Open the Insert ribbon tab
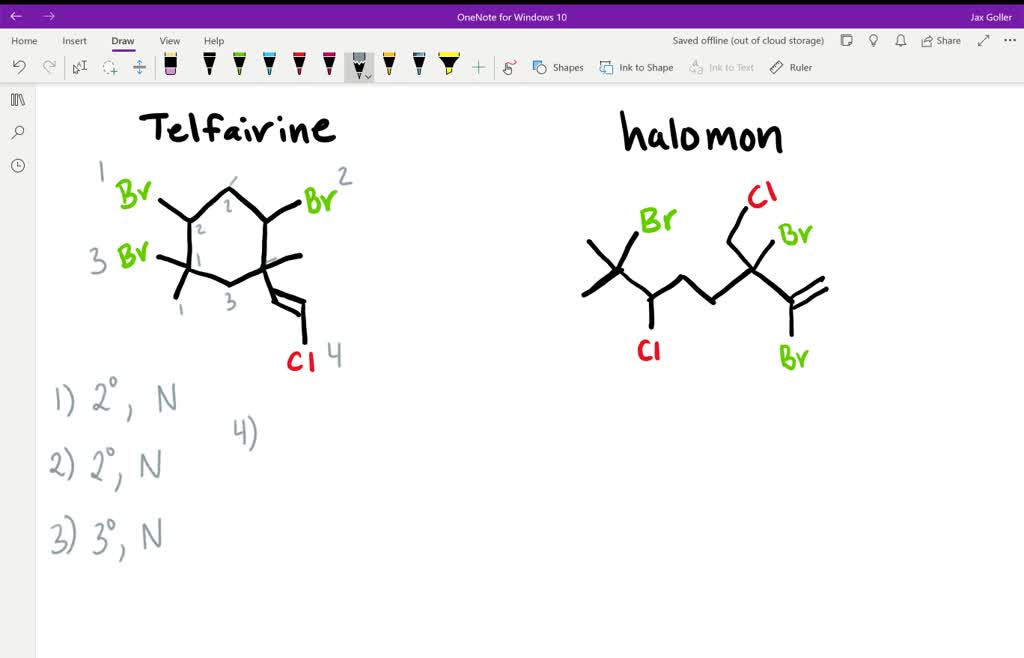 coord(75,41)
